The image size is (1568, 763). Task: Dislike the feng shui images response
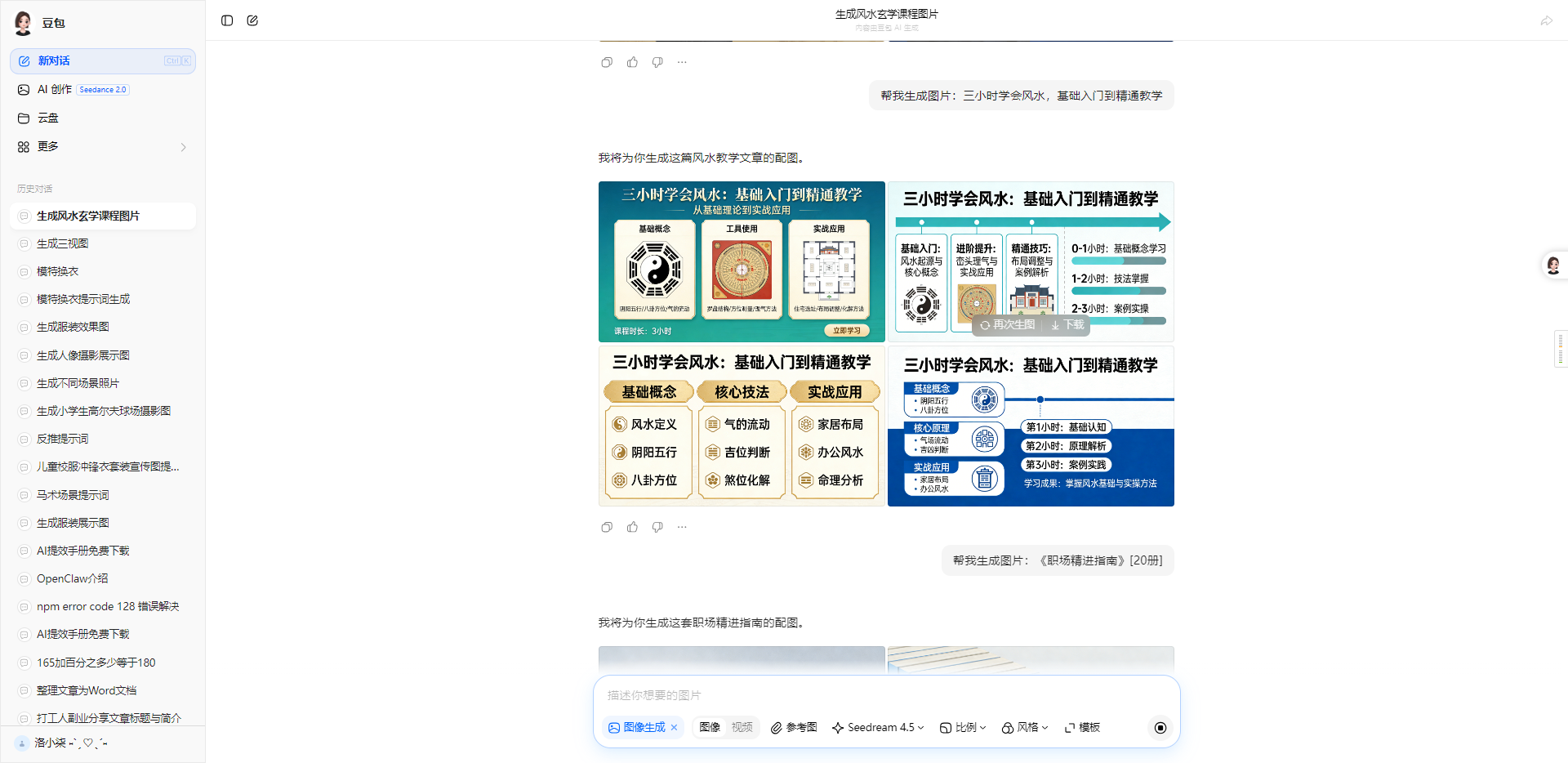657,527
